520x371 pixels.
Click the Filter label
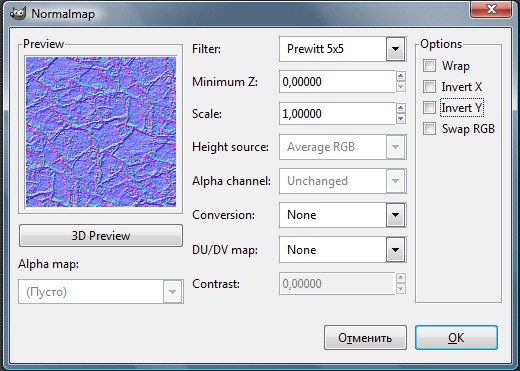pyautogui.click(x=206, y=49)
